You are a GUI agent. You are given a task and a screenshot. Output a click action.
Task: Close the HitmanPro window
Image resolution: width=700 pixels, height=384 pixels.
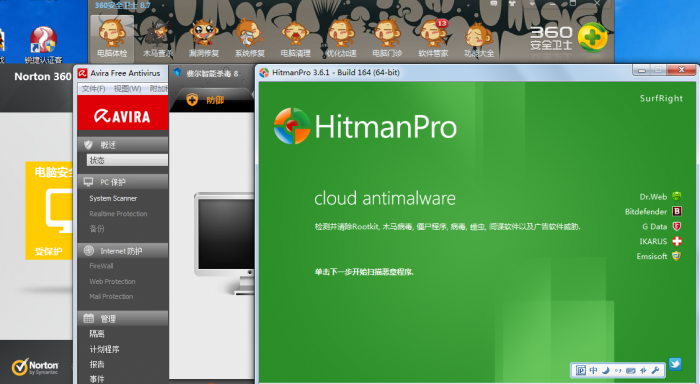pos(681,70)
